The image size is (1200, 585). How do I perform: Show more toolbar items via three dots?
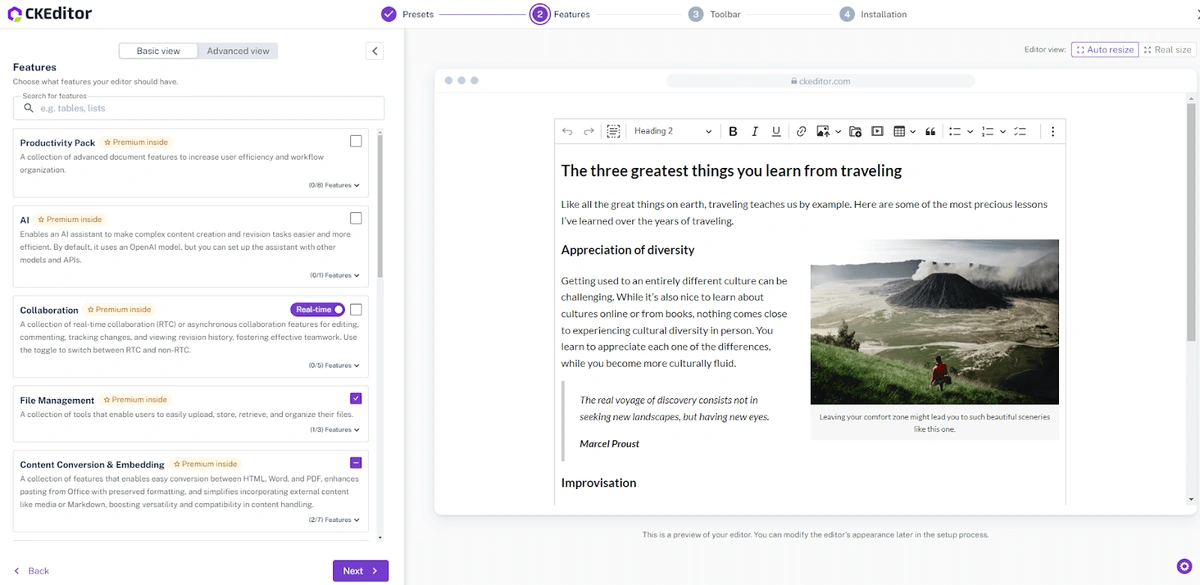pos(1052,131)
